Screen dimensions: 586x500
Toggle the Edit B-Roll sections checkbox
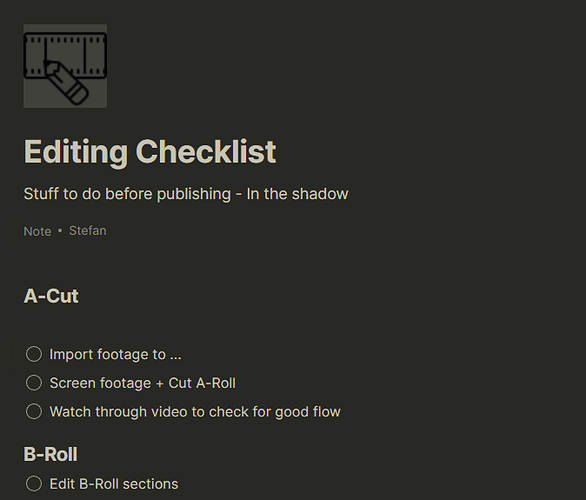34,484
